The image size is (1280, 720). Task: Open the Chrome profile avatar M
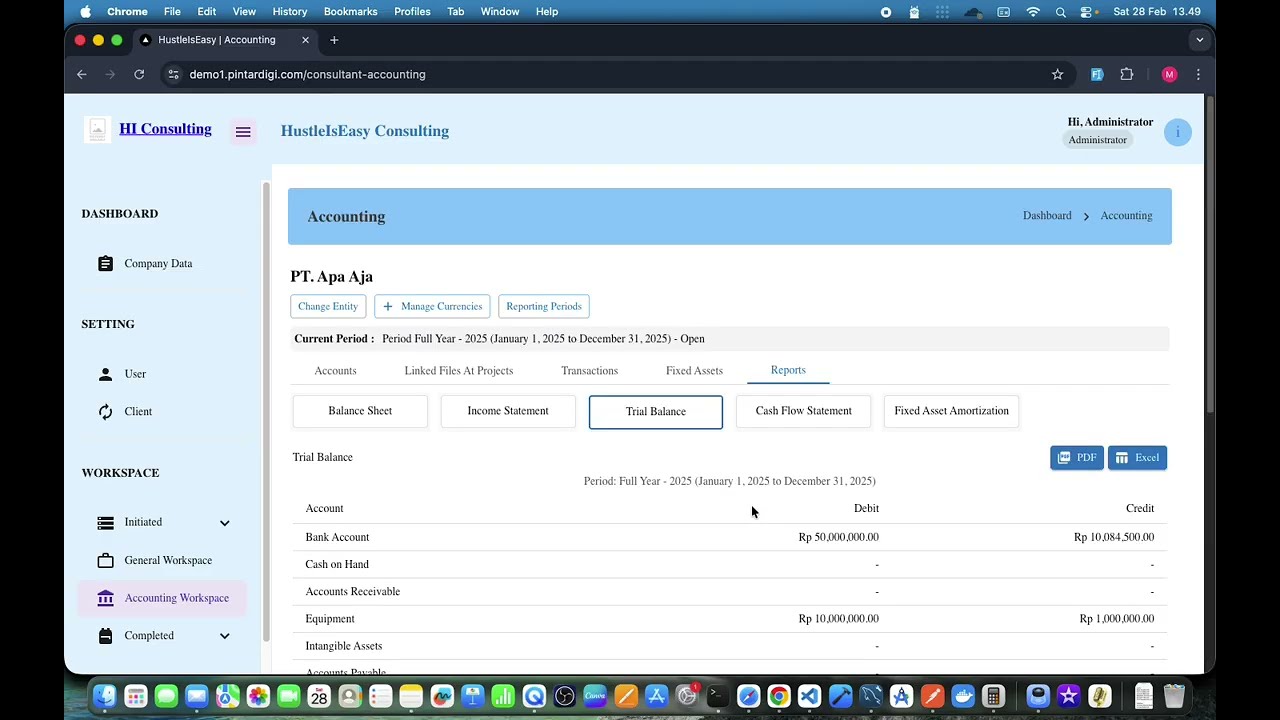1169,74
